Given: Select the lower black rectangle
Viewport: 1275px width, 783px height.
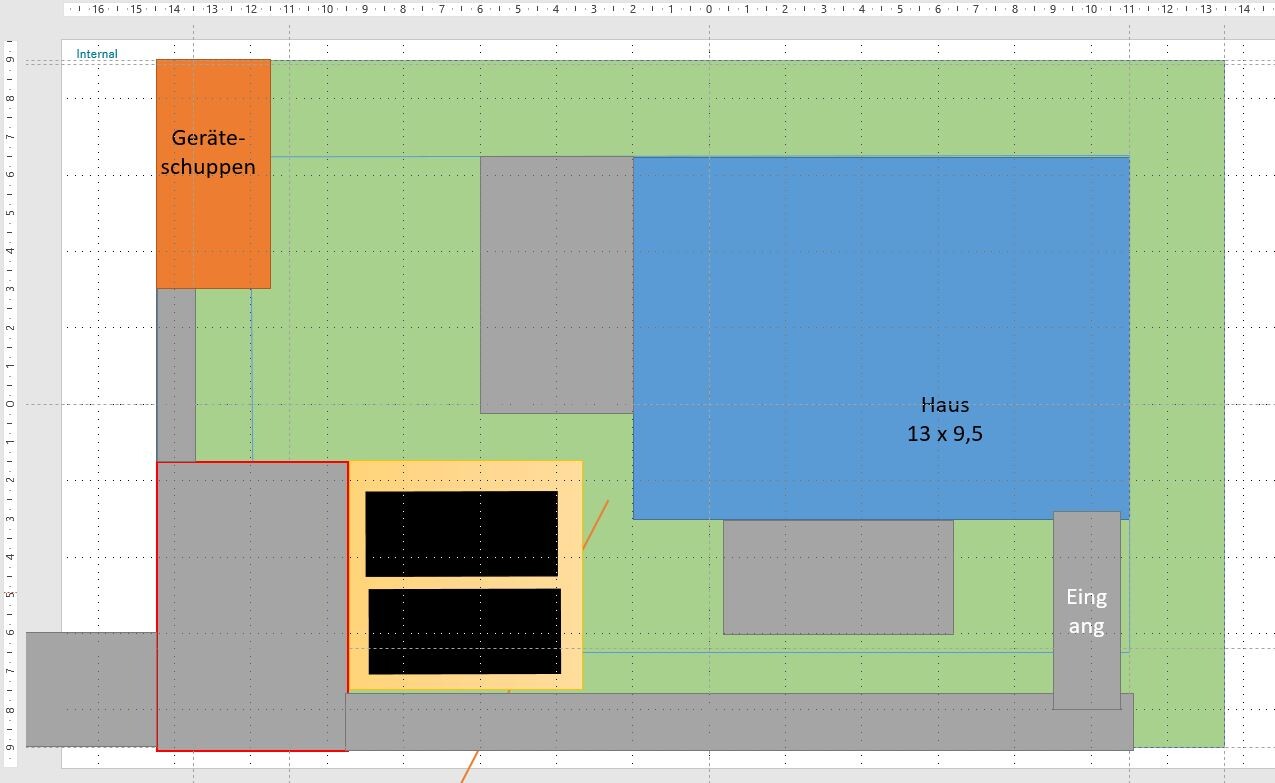Looking at the screenshot, I should (464, 631).
